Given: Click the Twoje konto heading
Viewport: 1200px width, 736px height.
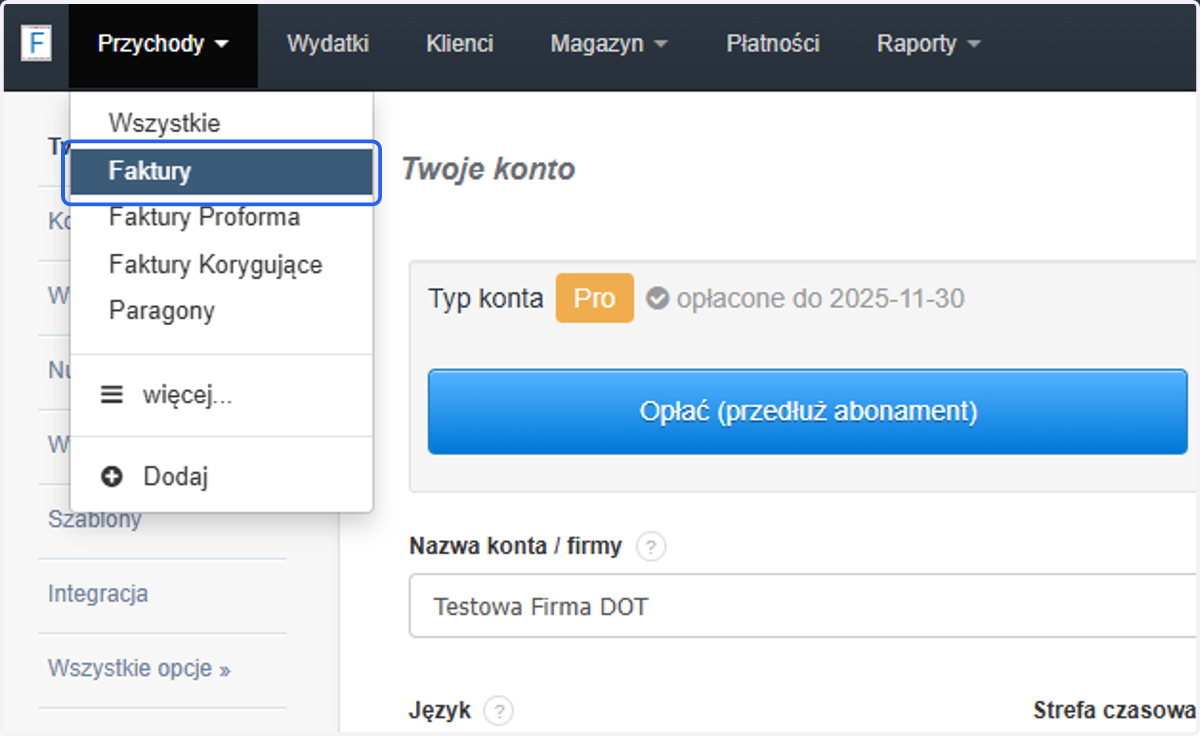Looking at the screenshot, I should pyautogui.click(x=488, y=169).
